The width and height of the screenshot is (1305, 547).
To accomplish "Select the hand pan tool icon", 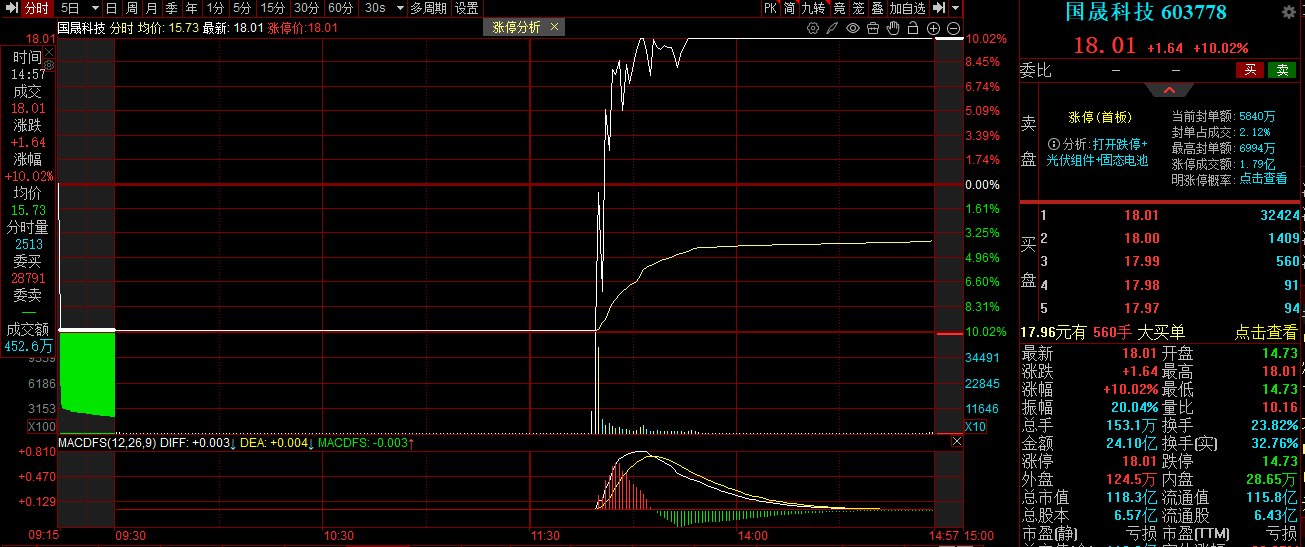I will click(893, 28).
